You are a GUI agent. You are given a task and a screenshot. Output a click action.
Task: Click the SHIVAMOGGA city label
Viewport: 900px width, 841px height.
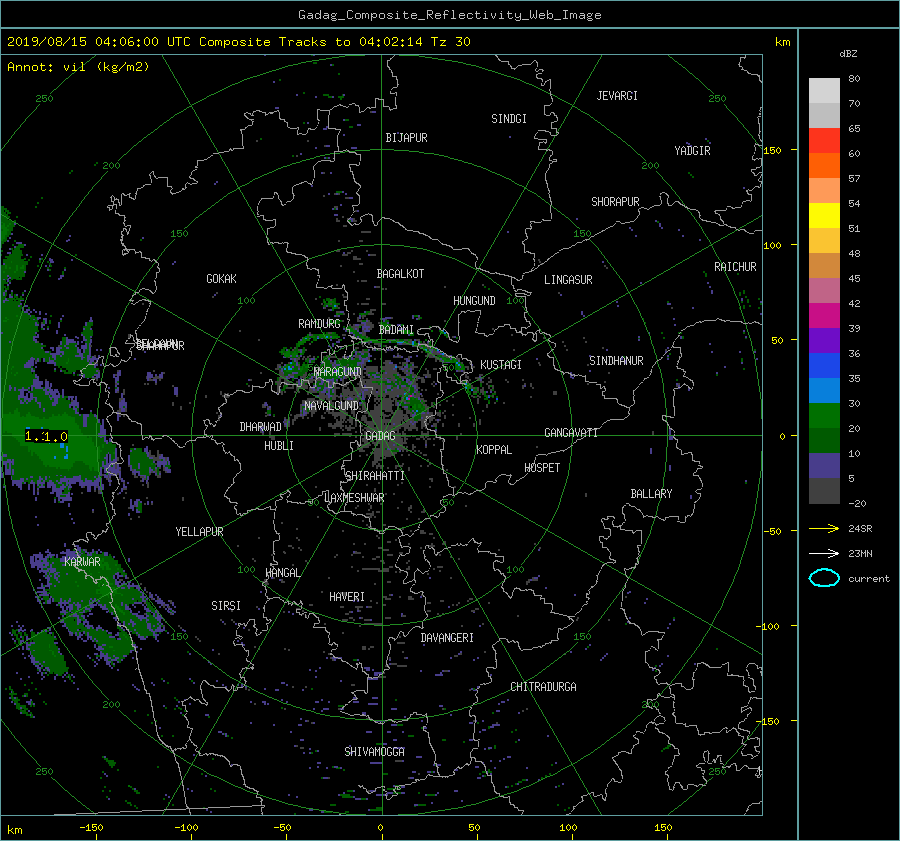pyautogui.click(x=374, y=751)
